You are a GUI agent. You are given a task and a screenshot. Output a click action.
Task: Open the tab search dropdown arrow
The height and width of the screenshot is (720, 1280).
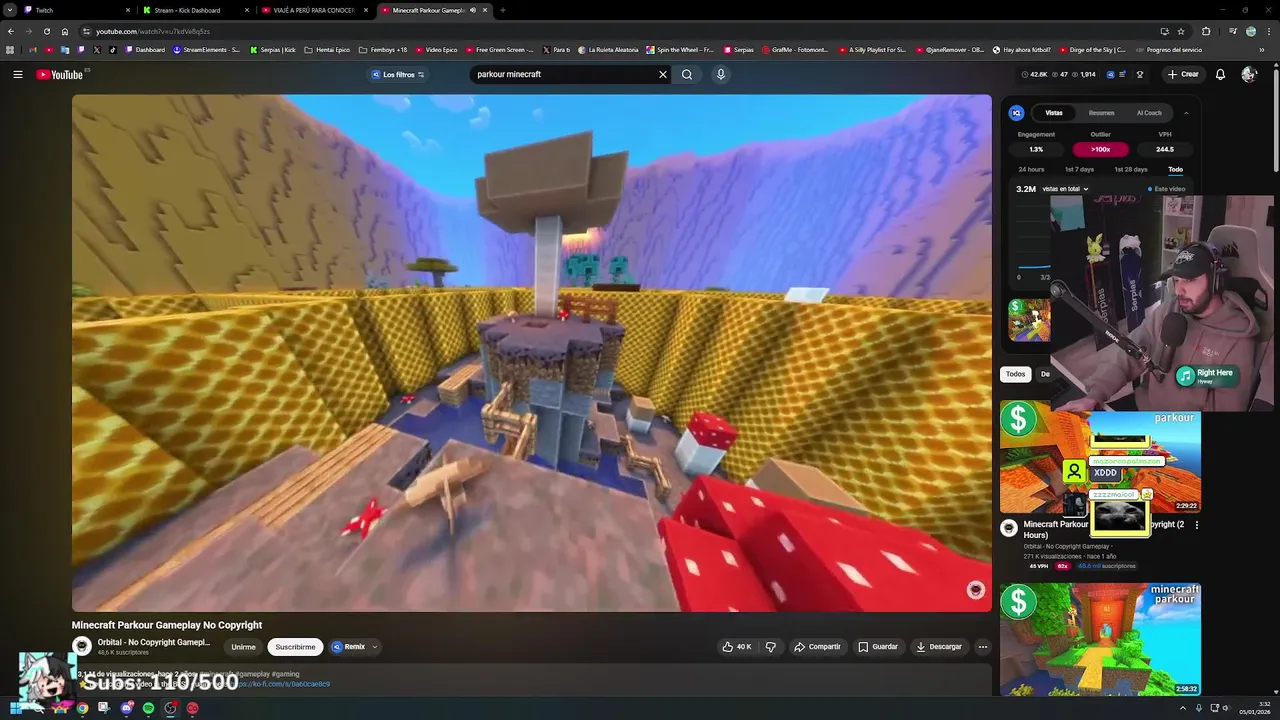[x=8, y=10]
